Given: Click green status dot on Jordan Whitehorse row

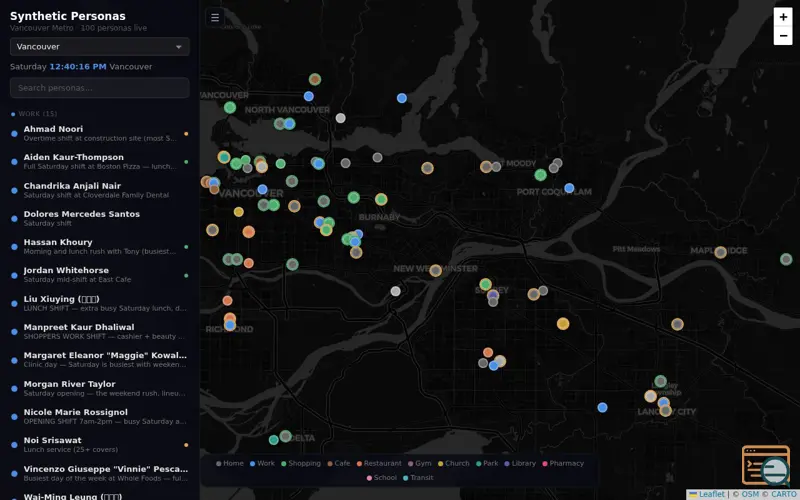Looking at the screenshot, I should (x=186, y=276).
